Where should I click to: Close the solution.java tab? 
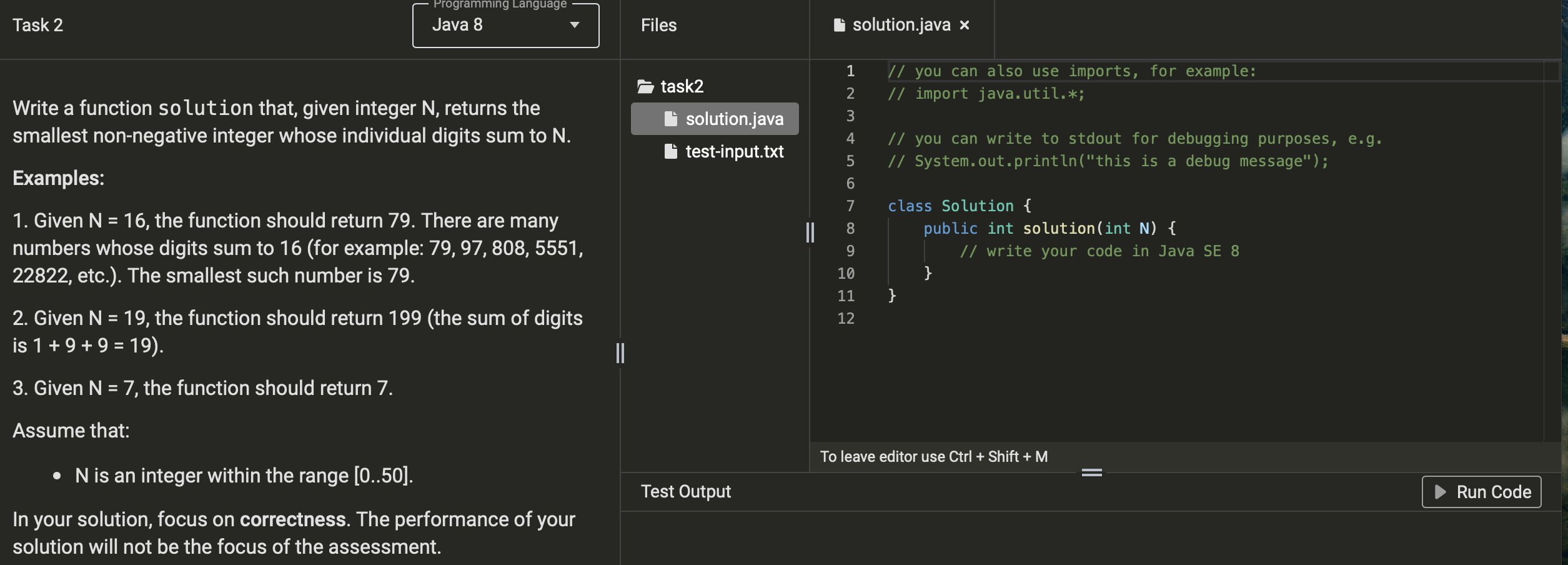(965, 25)
